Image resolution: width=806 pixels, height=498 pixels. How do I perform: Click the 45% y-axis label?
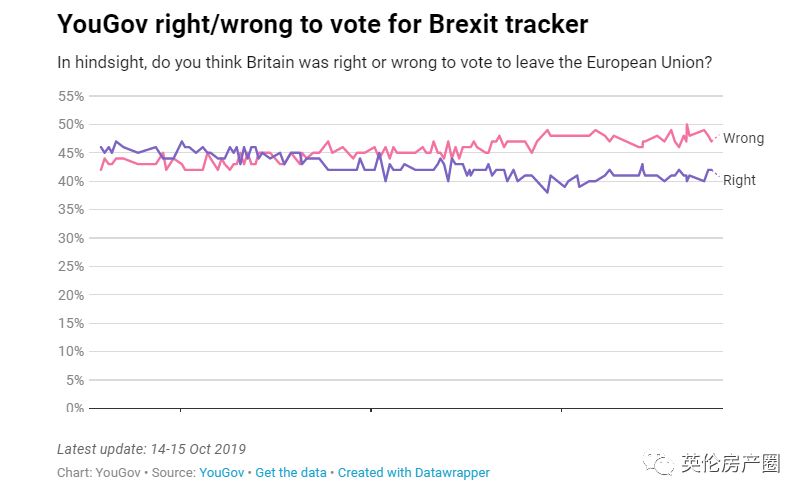coord(72,153)
